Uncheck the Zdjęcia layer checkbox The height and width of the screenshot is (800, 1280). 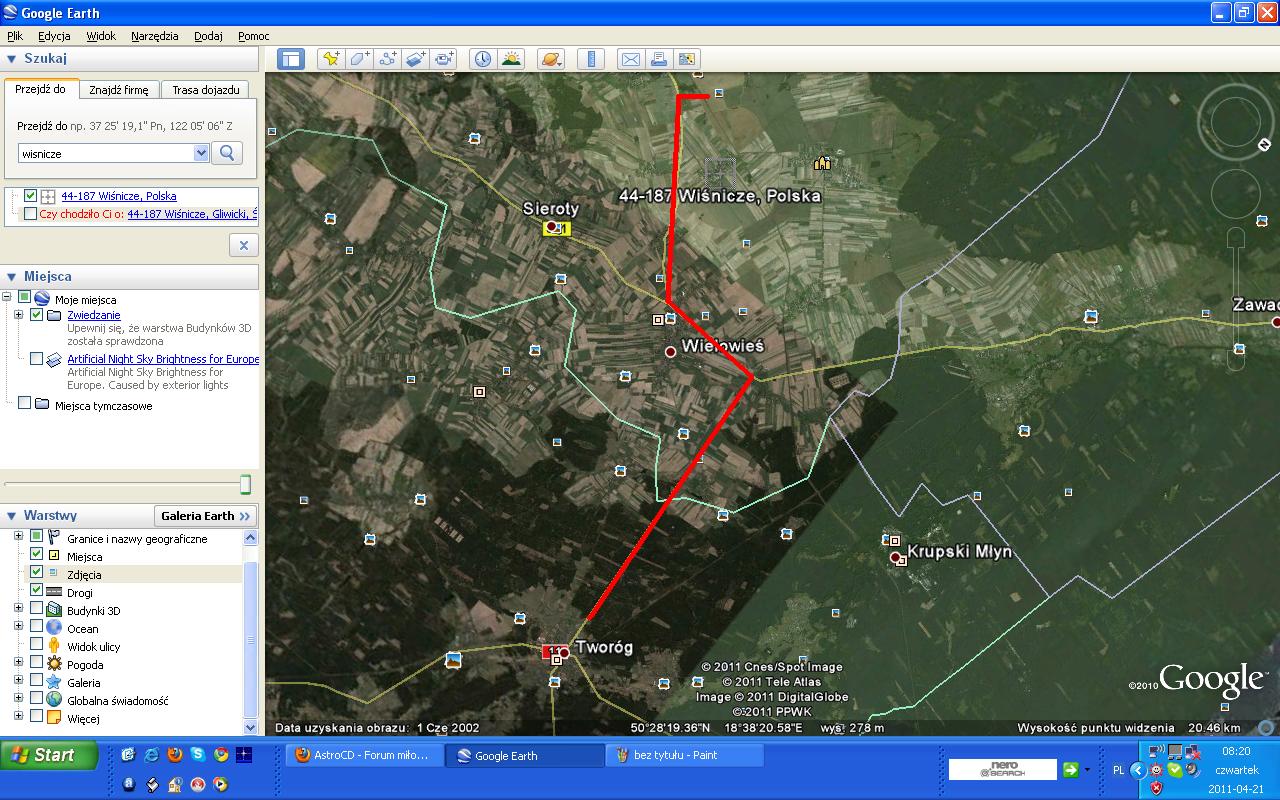coord(36,572)
